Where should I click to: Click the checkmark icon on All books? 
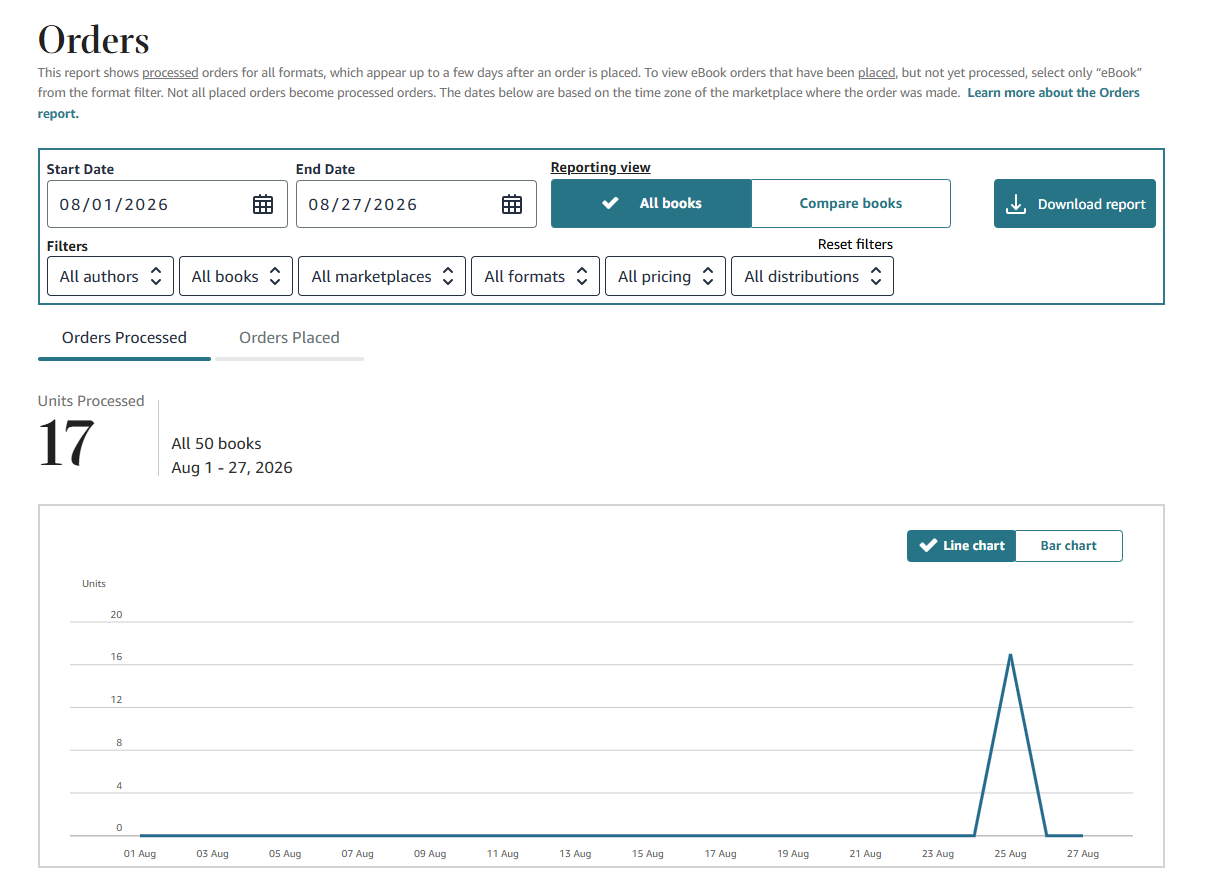pos(610,203)
